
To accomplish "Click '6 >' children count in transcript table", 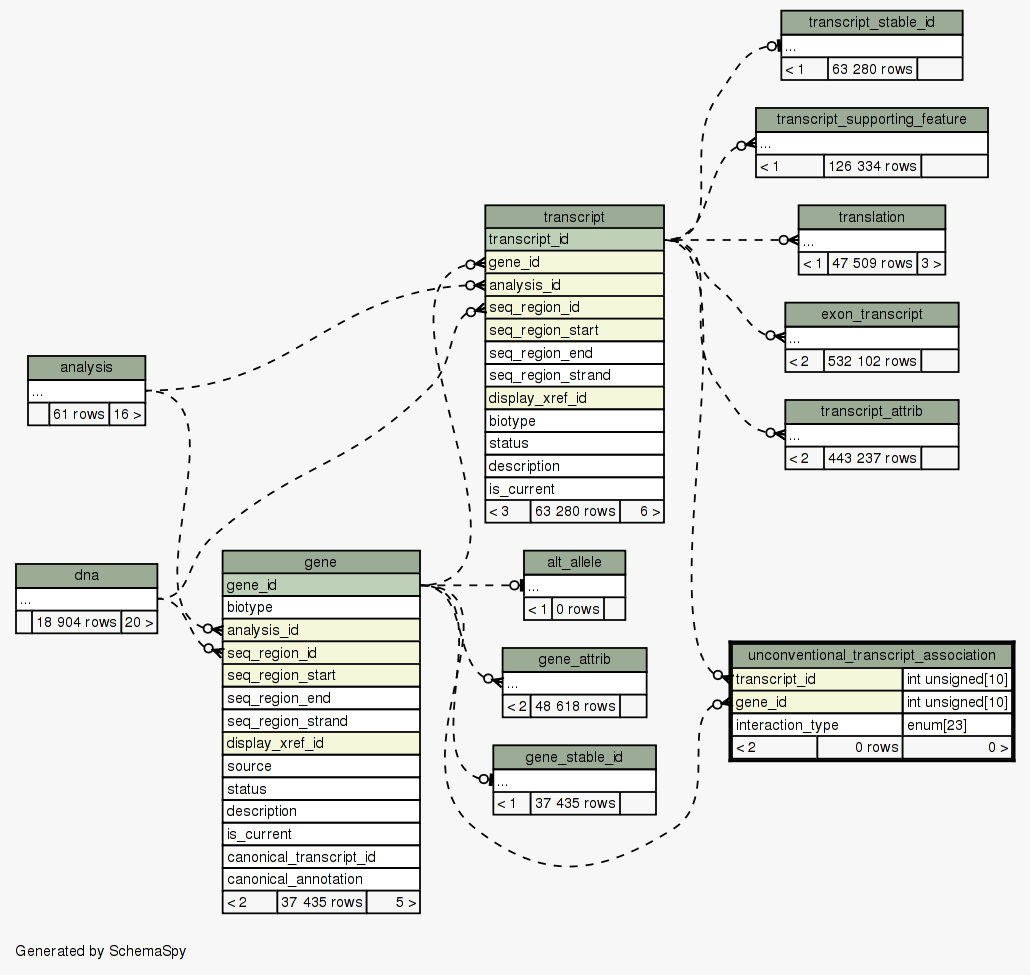I will click(x=642, y=512).
